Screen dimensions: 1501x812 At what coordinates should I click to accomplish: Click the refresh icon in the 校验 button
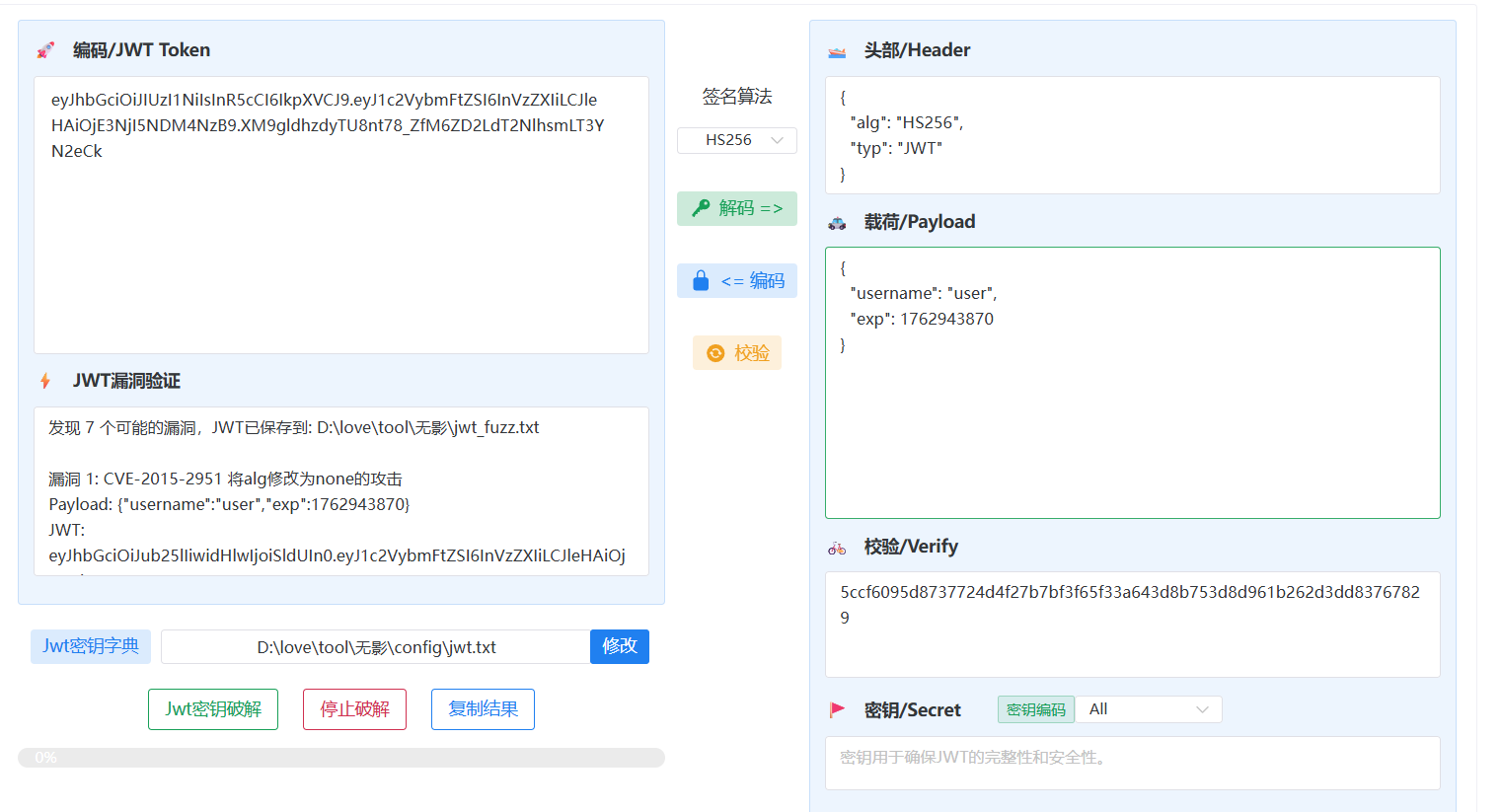715,353
